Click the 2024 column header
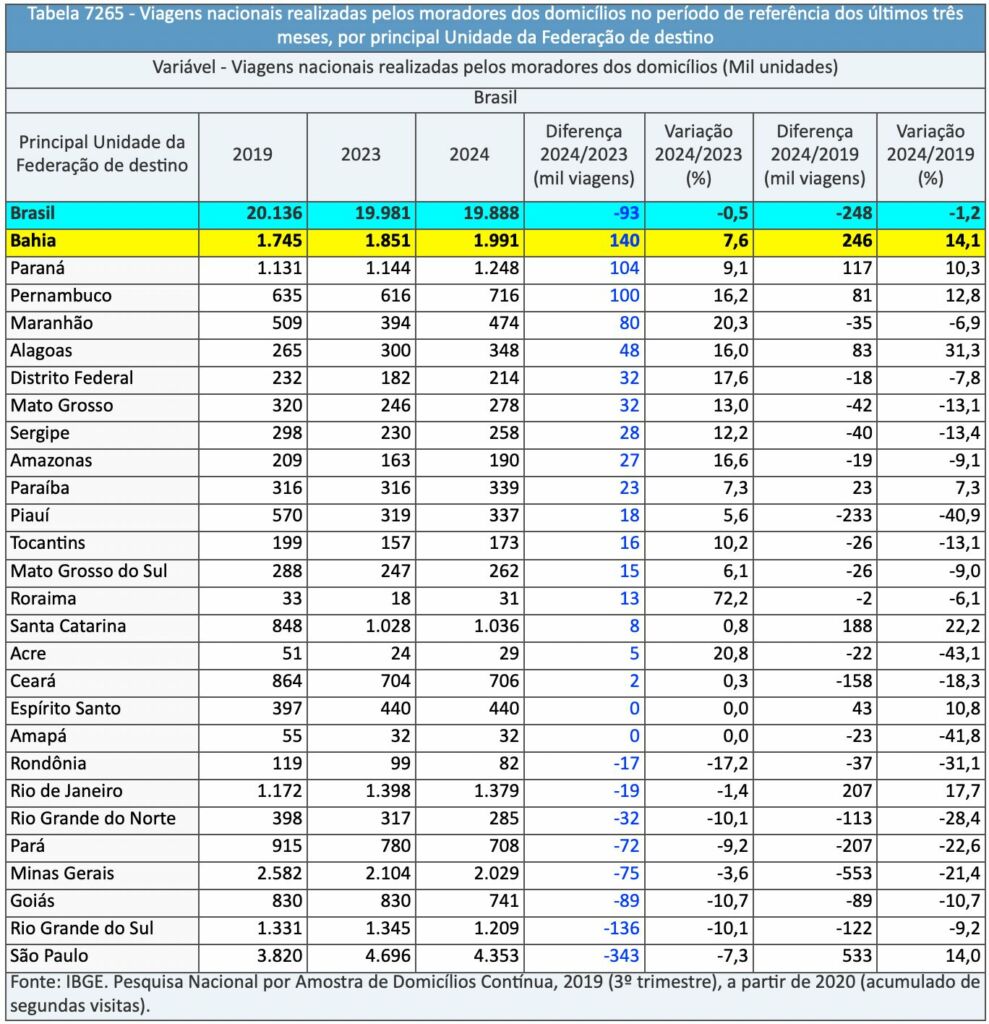 (469, 155)
